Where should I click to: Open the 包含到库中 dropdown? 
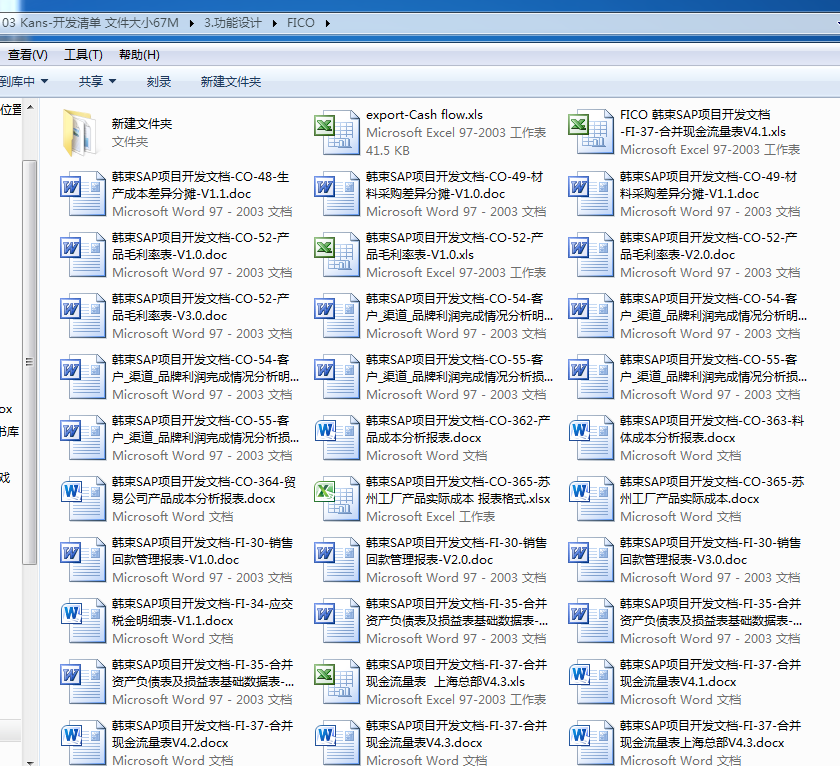tap(24, 81)
